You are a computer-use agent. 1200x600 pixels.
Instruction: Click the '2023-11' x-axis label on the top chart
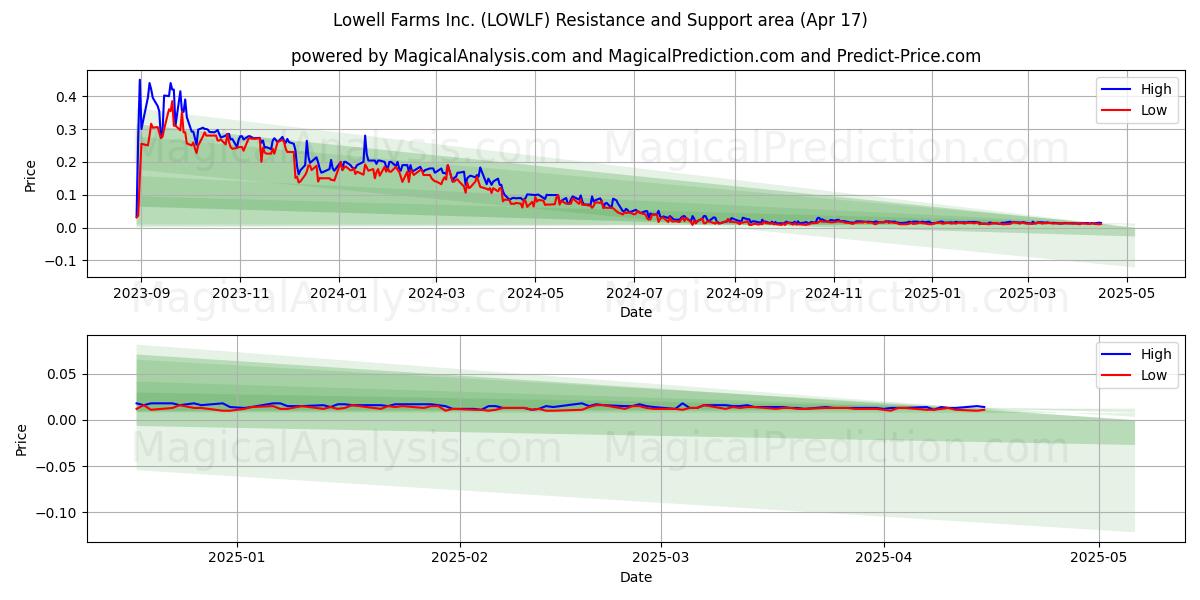(240, 294)
